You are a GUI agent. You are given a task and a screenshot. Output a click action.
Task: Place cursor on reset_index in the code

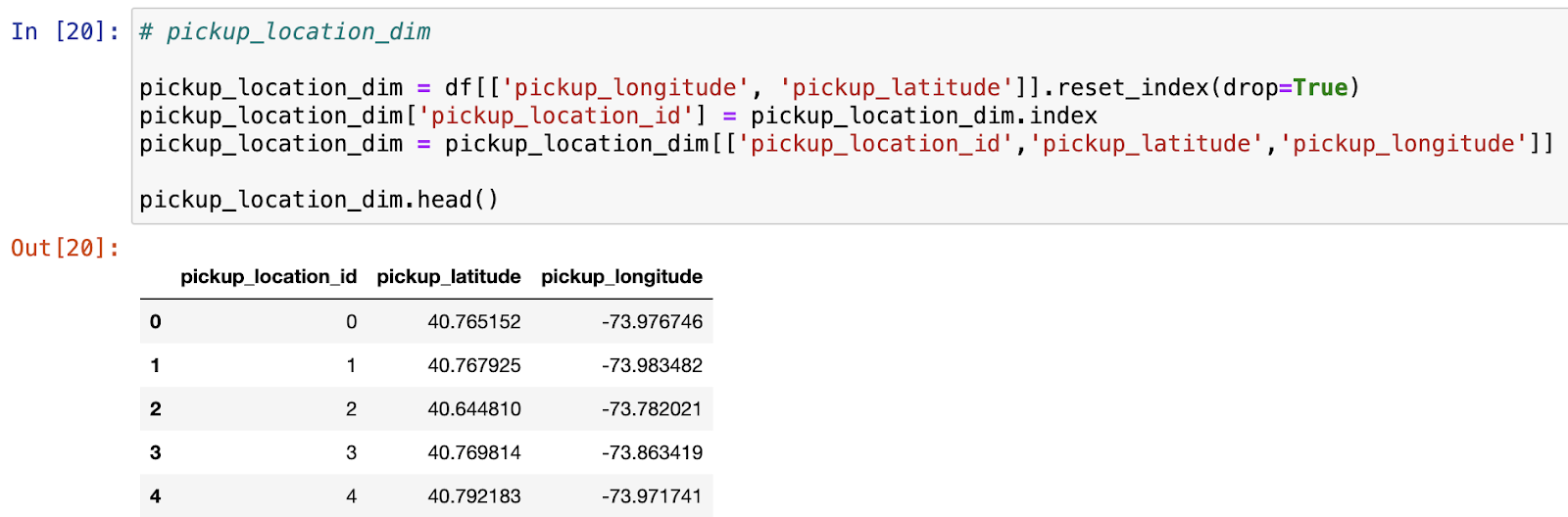1134,87
